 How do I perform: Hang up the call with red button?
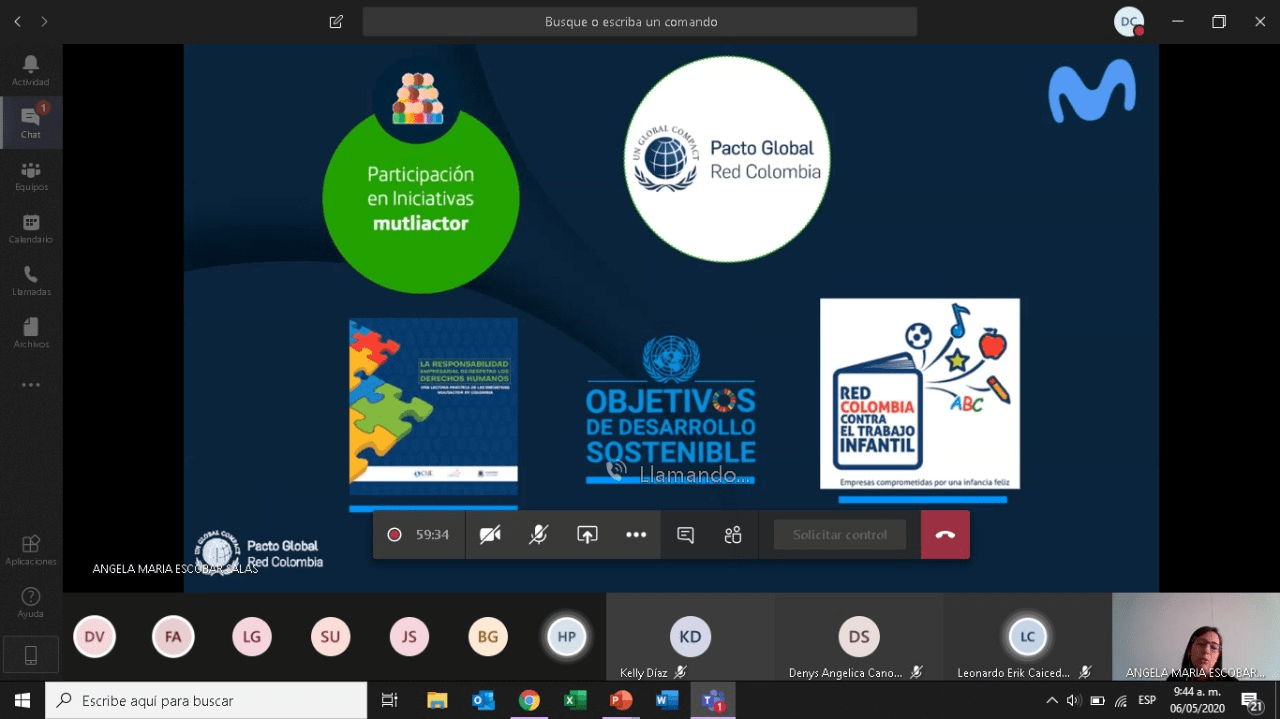point(945,535)
